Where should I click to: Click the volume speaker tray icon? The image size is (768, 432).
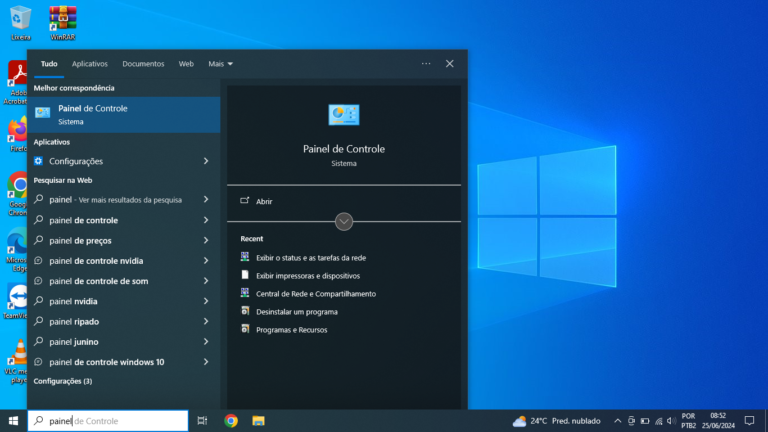click(671, 421)
